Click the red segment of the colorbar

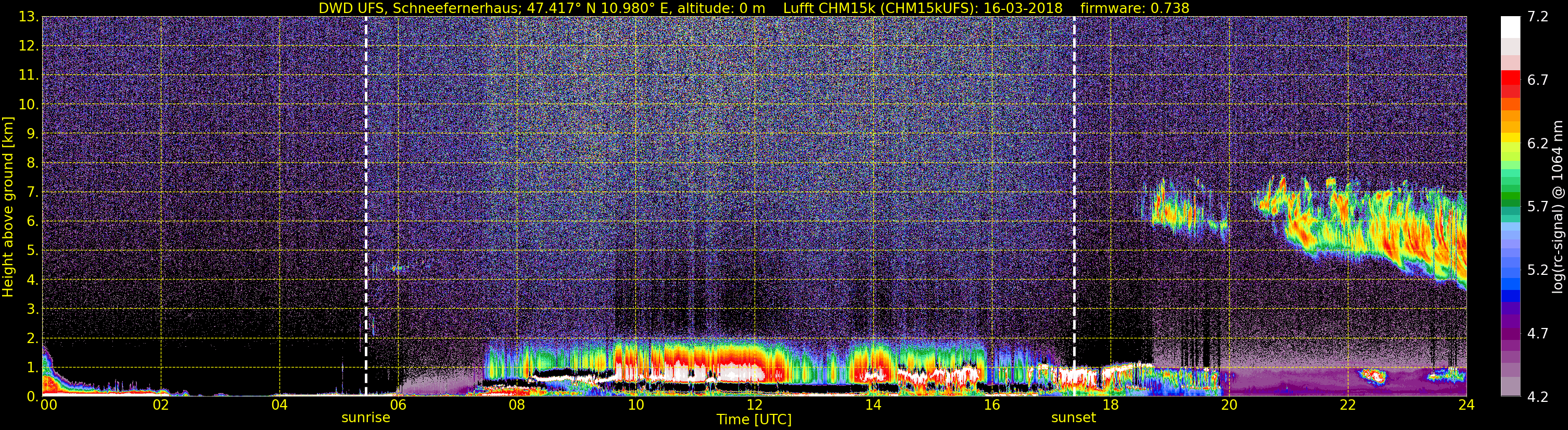click(x=1510, y=78)
